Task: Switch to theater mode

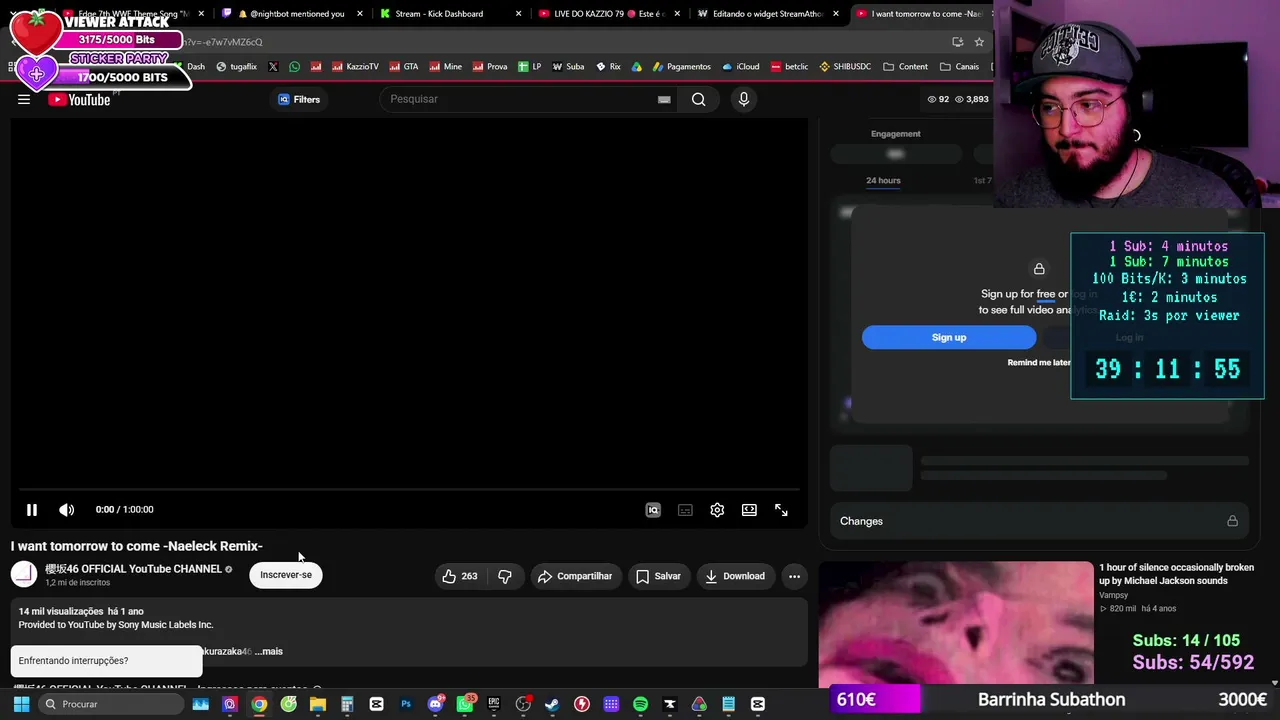Action: pos(749,510)
